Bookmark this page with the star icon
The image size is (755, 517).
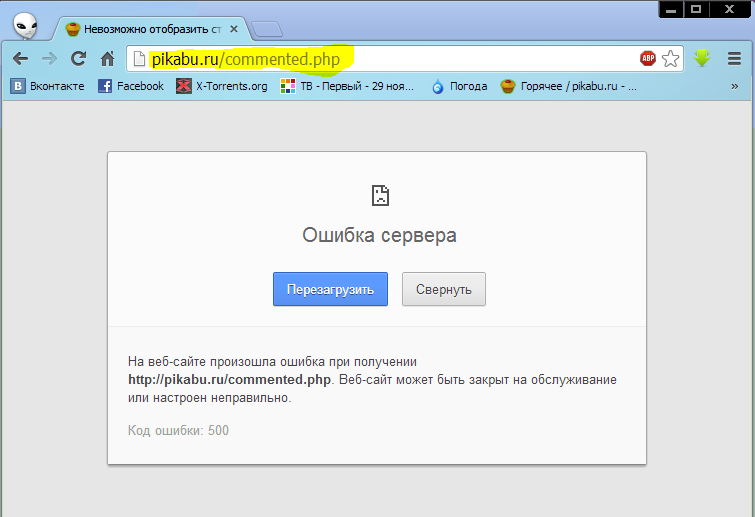(670, 59)
